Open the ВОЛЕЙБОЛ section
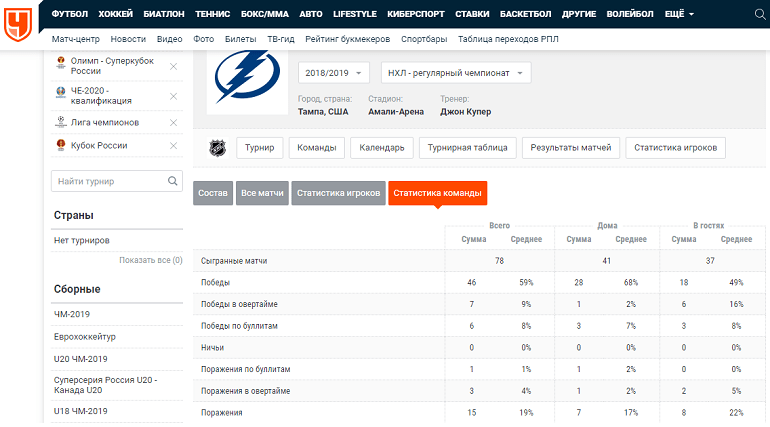The width and height of the screenshot is (770, 427). tap(630, 14)
